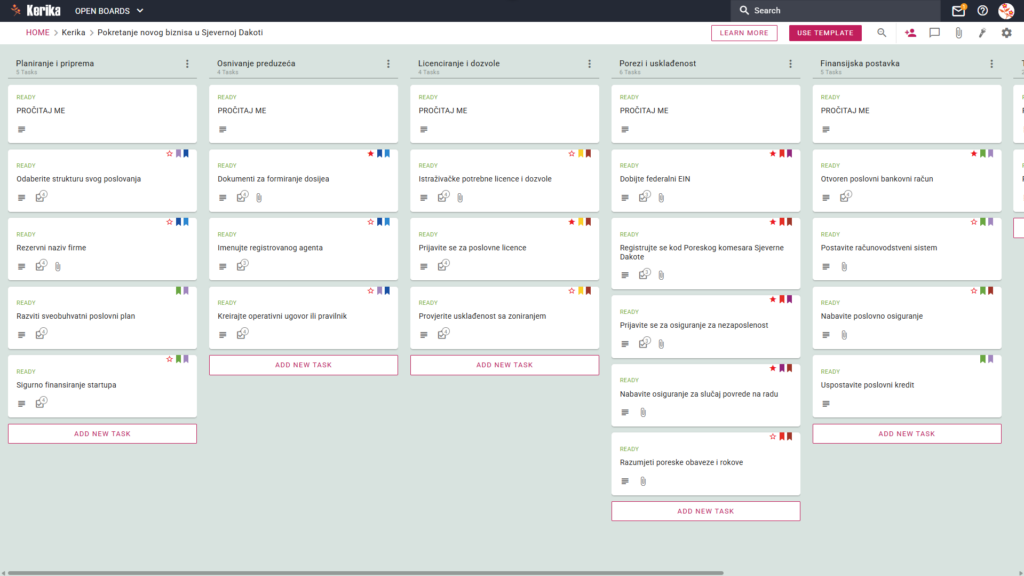The width and height of the screenshot is (1024, 576).
Task: Open the attachment icon on Istraživačke potrebne licence i dozvole
Action: 460,197
